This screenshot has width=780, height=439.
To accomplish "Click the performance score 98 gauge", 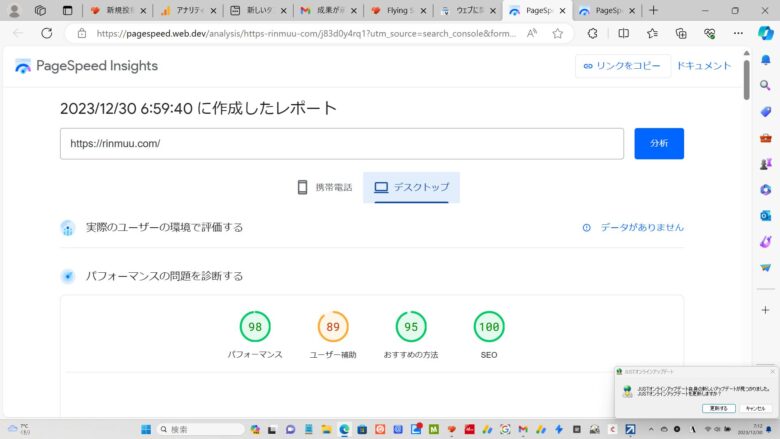I will pos(255,326).
